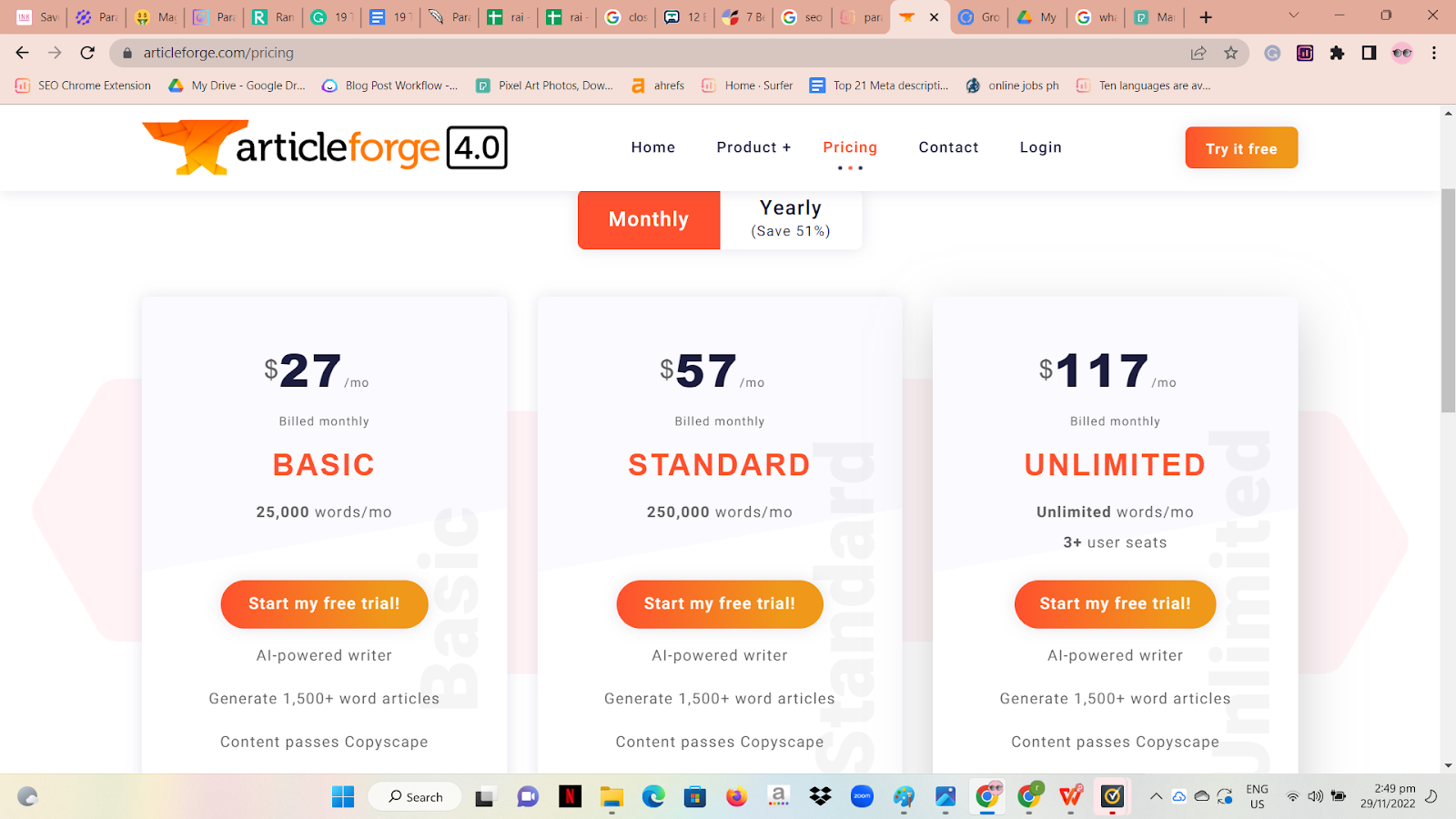Open Microsoft Edge from the taskbar
Viewport: 1456px width, 819px height.
click(x=653, y=797)
